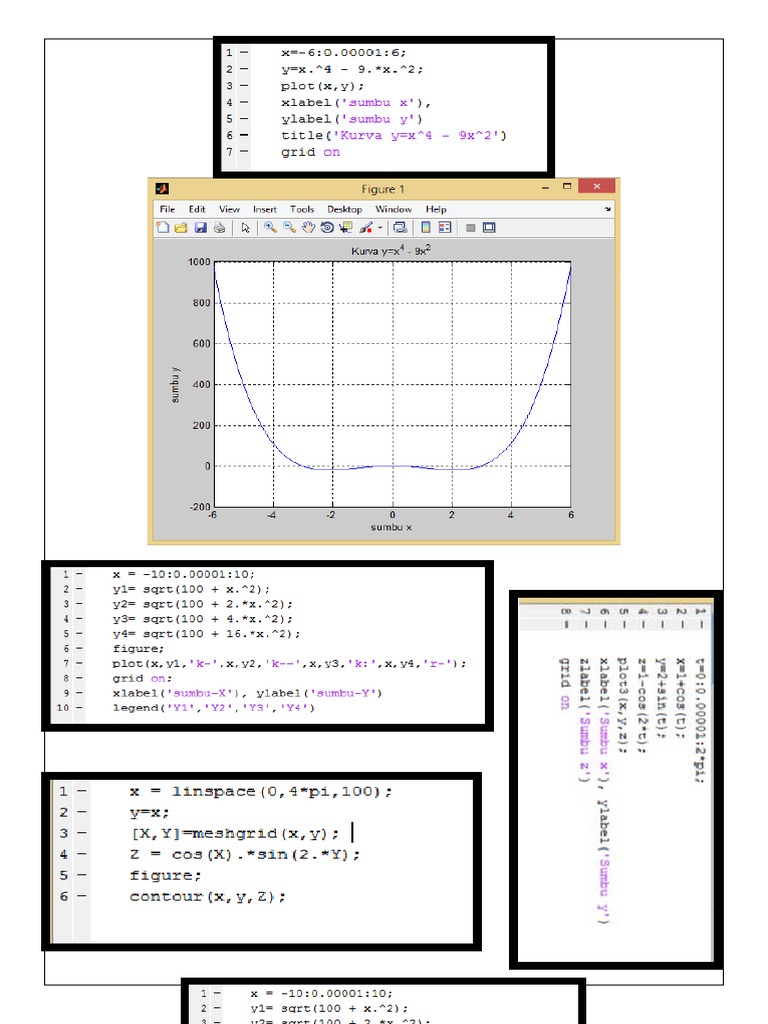Viewport: 768px width, 1024px height.
Task: Click the MATLAB logo in Figure 1 title bar
Action: (x=162, y=189)
